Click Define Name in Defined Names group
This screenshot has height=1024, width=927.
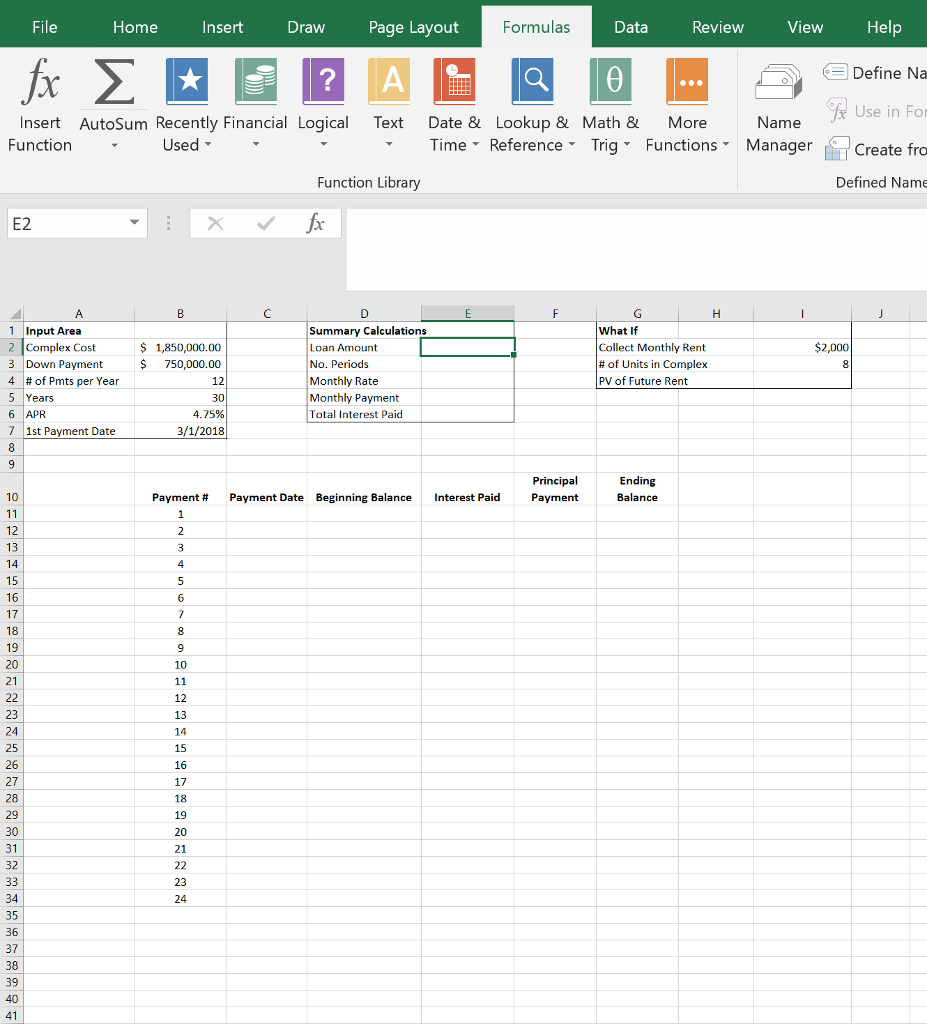[x=874, y=72]
